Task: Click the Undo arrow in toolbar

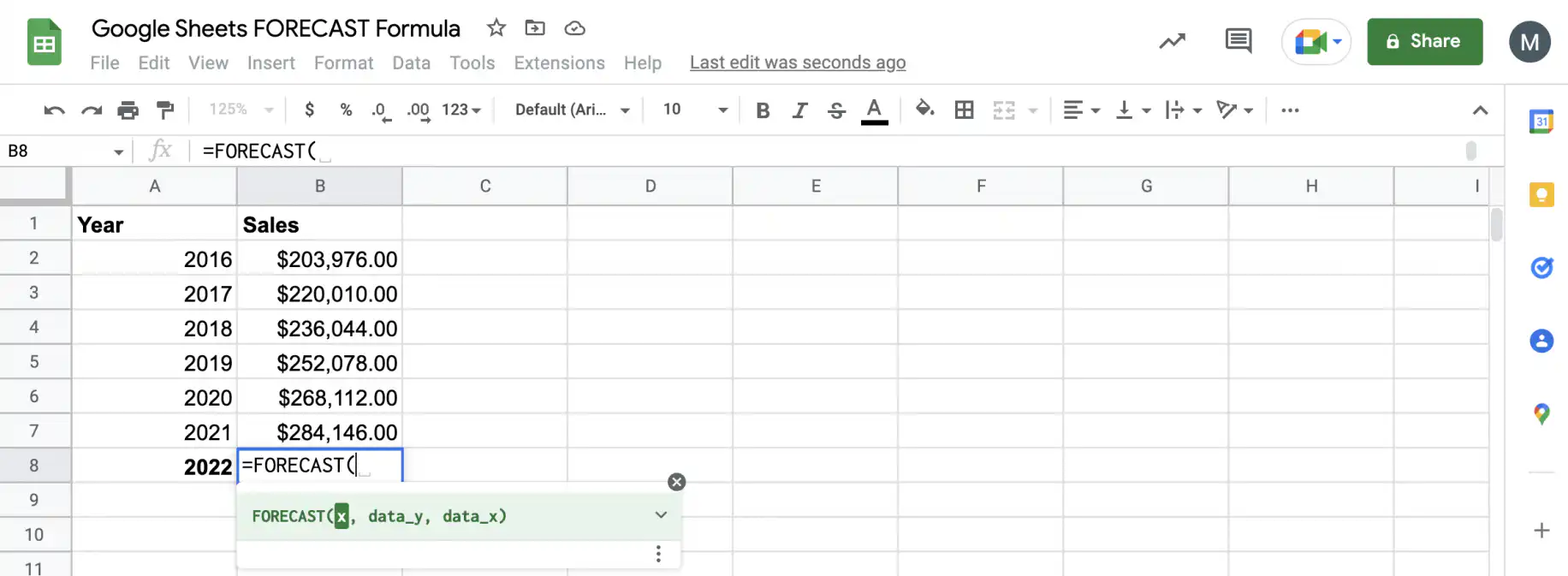Action: [54, 110]
